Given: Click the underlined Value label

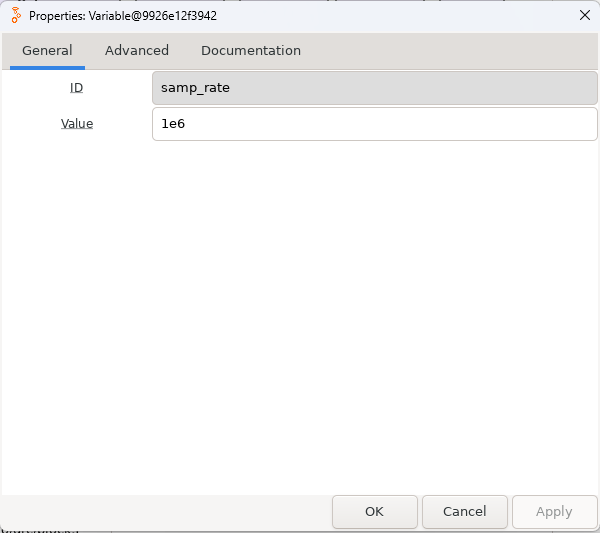Looking at the screenshot, I should click(x=77, y=124).
